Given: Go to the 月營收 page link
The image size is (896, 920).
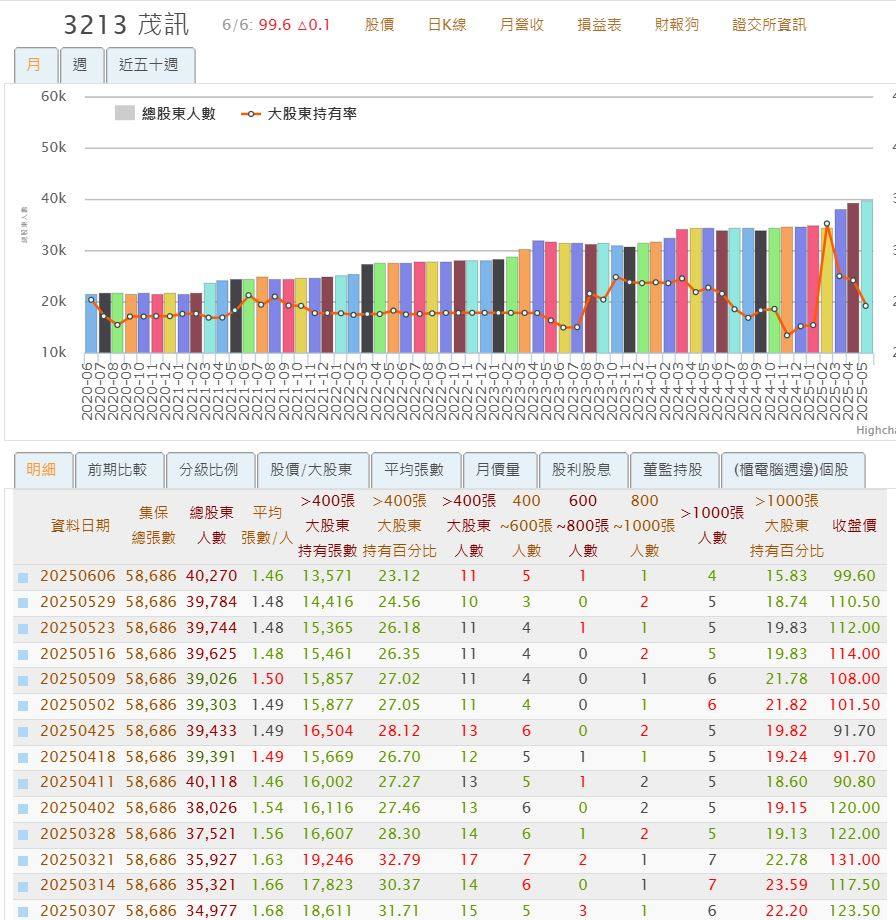Looking at the screenshot, I should pos(521,24).
